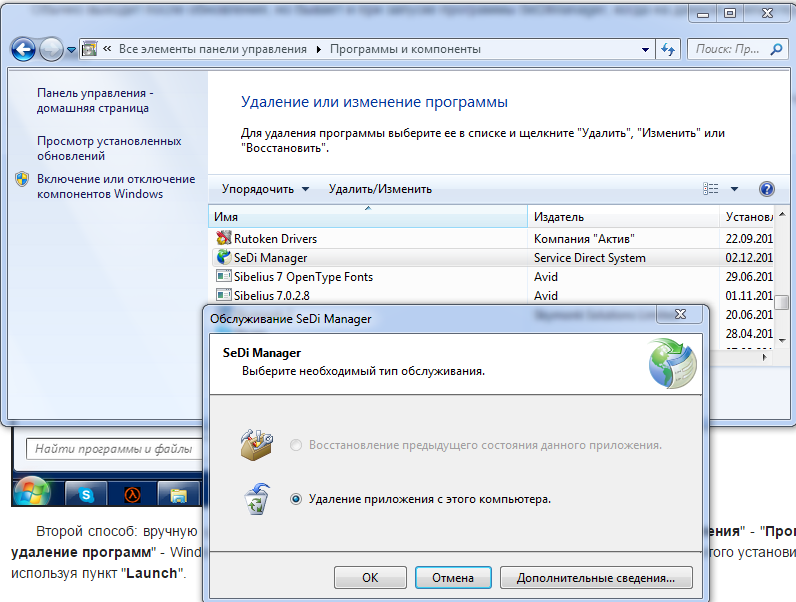Open Панель управления домашняя страница link
This screenshot has width=796, height=602.
(x=95, y=101)
